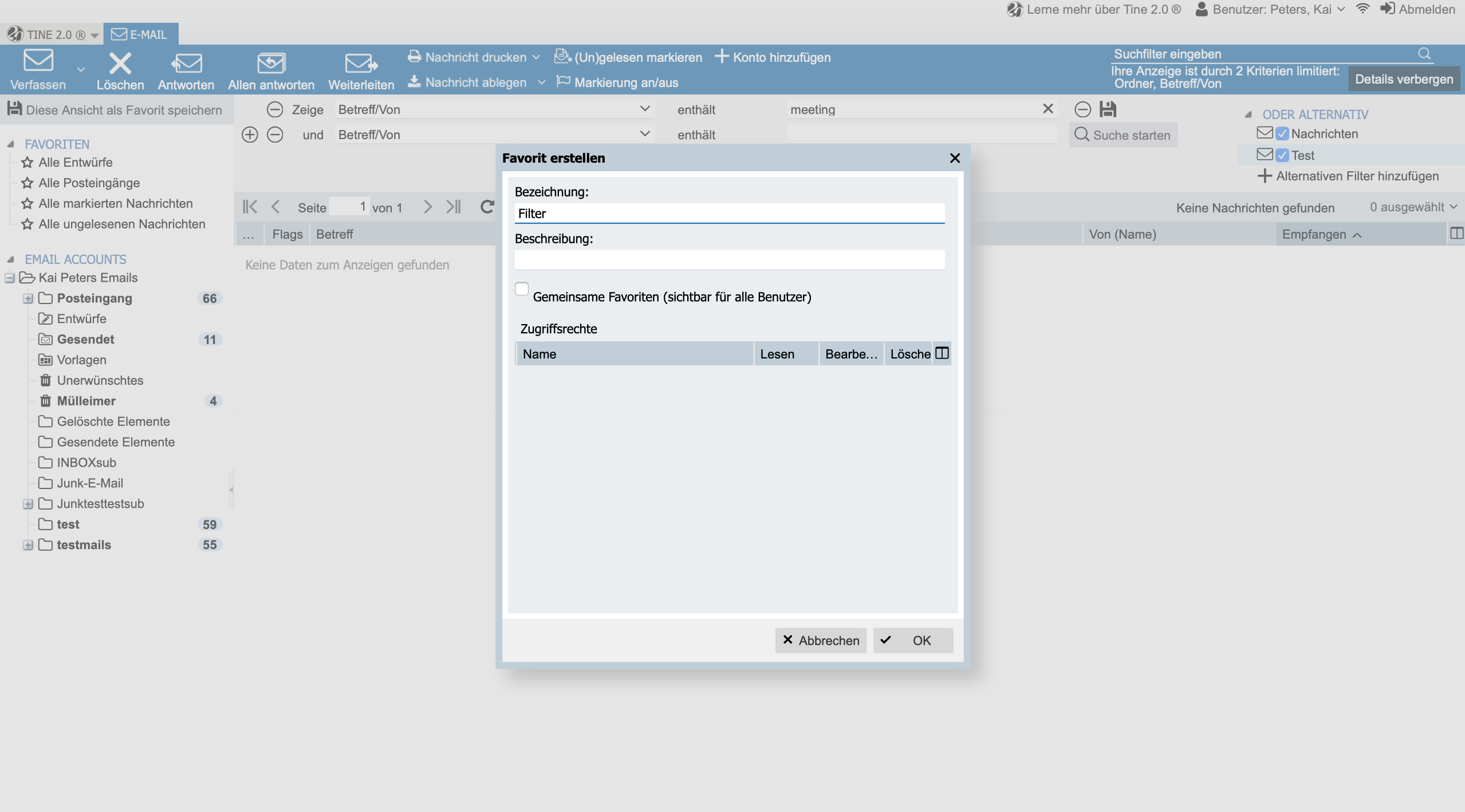
Task: Uncheck the Nachrichten alternative filter
Action: (1282, 134)
